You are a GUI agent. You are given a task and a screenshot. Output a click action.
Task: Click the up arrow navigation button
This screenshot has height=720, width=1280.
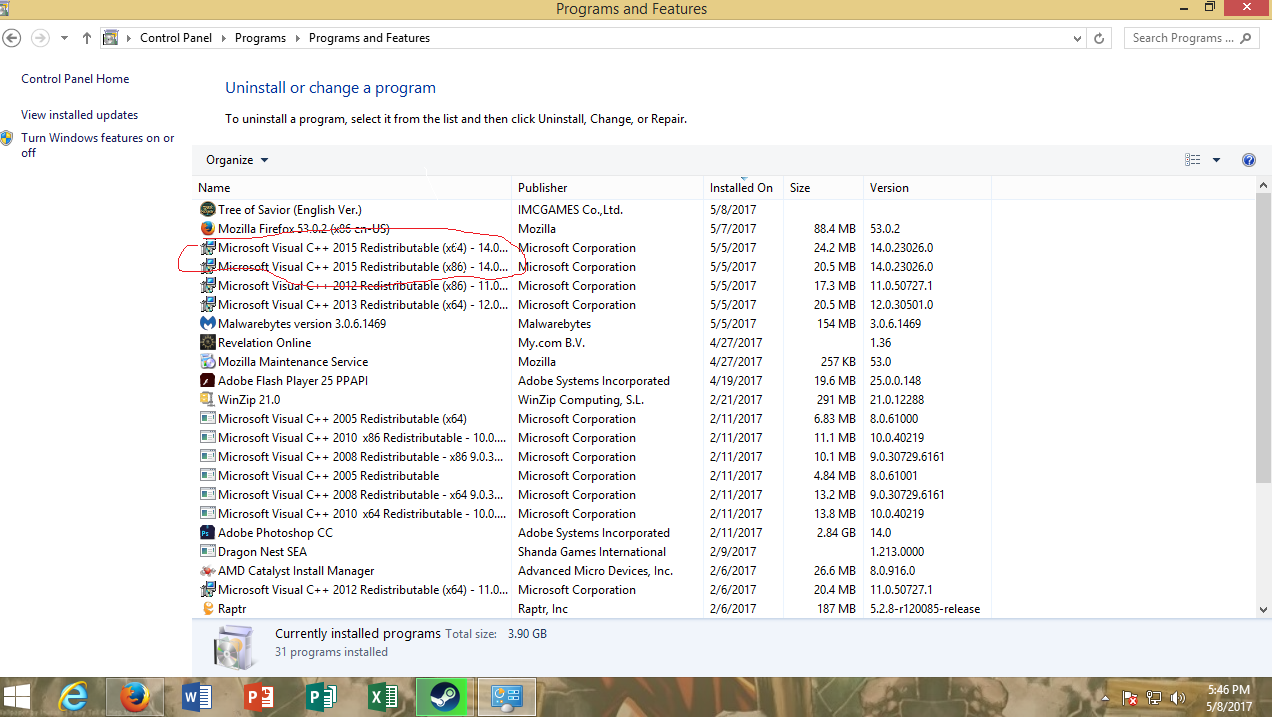coord(87,38)
